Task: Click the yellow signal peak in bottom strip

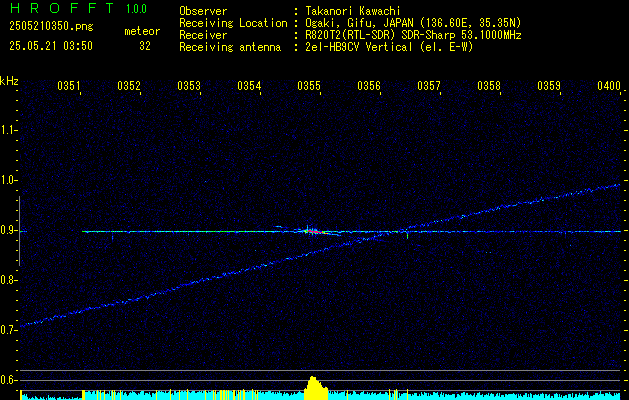Action: (x=316, y=388)
